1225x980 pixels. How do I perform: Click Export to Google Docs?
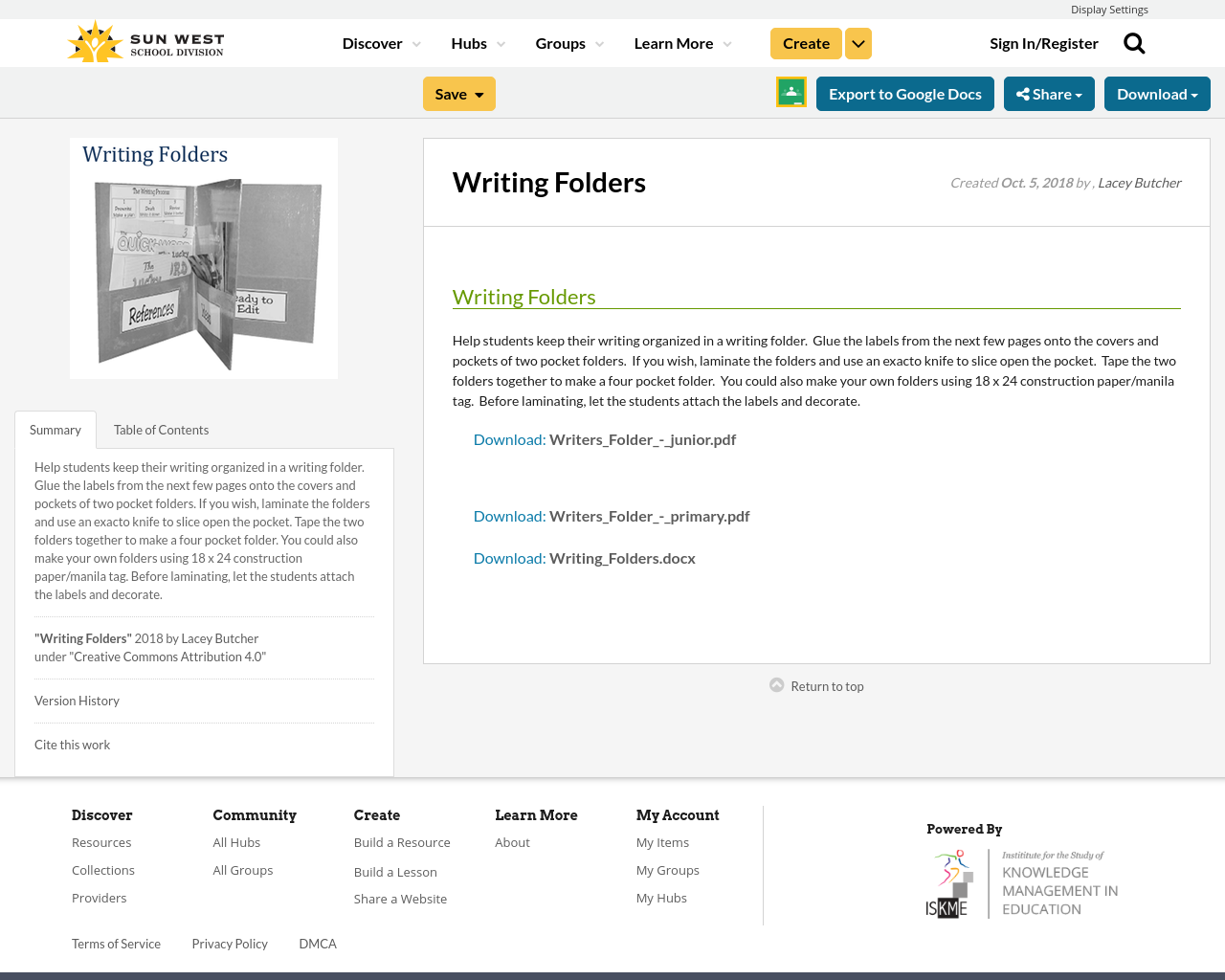click(x=904, y=93)
